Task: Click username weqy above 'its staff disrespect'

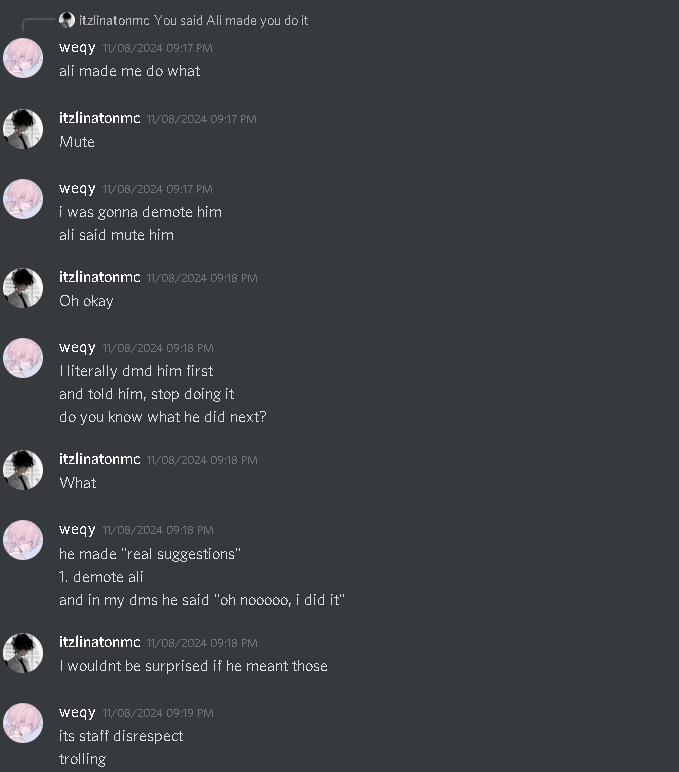Action: [x=77, y=712]
